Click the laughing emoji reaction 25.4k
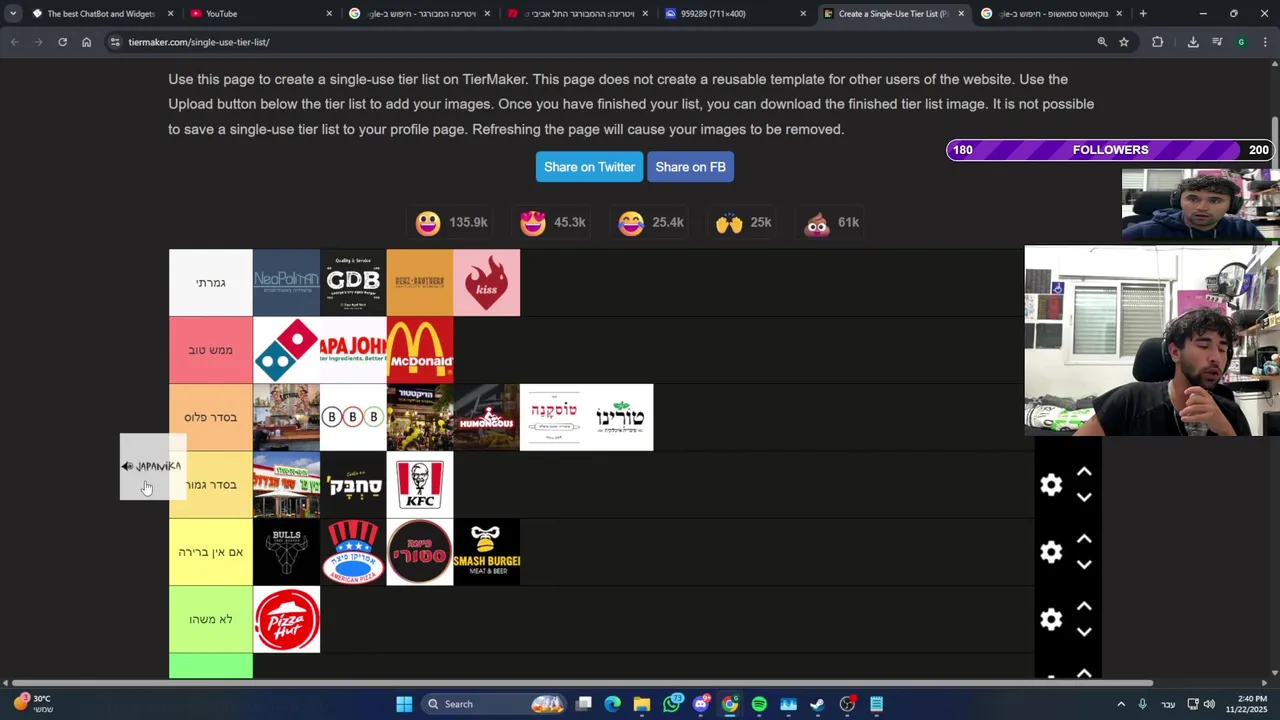This screenshot has height=720, width=1280. coord(650,222)
